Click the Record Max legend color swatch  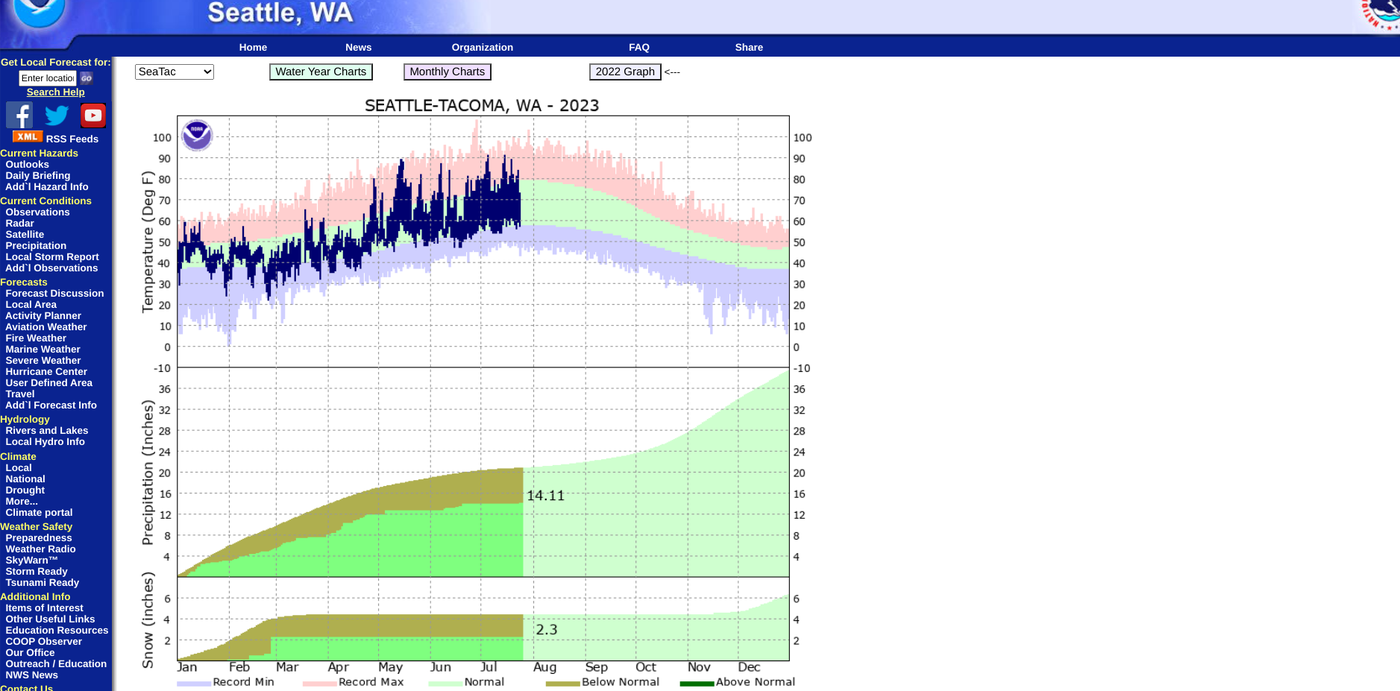(x=319, y=683)
